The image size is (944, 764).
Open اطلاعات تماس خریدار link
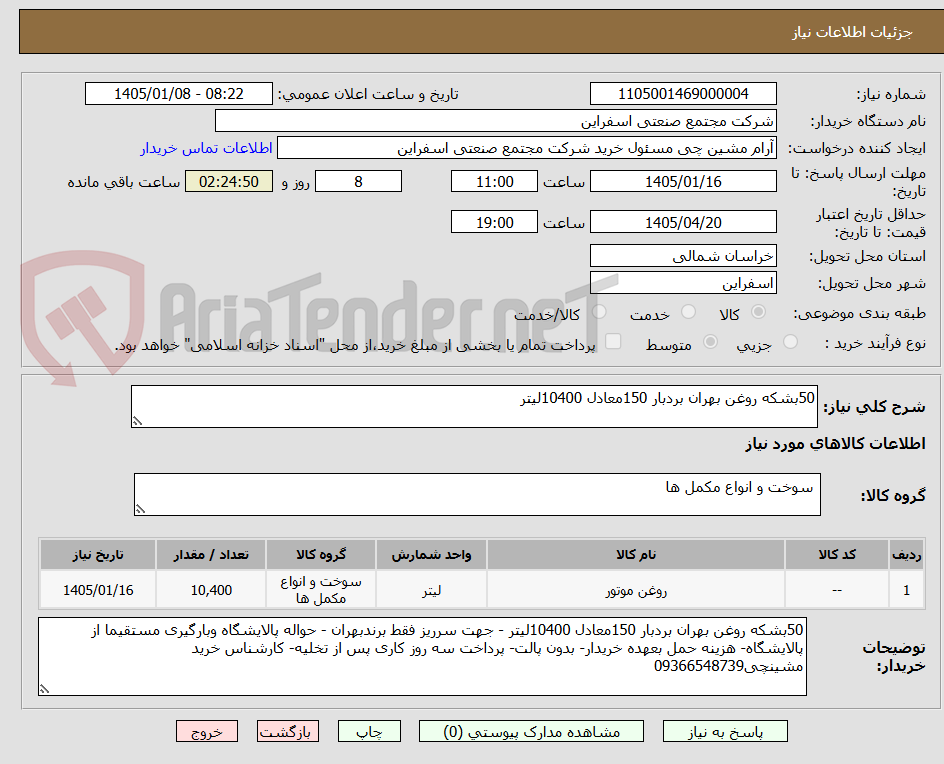click(x=206, y=148)
